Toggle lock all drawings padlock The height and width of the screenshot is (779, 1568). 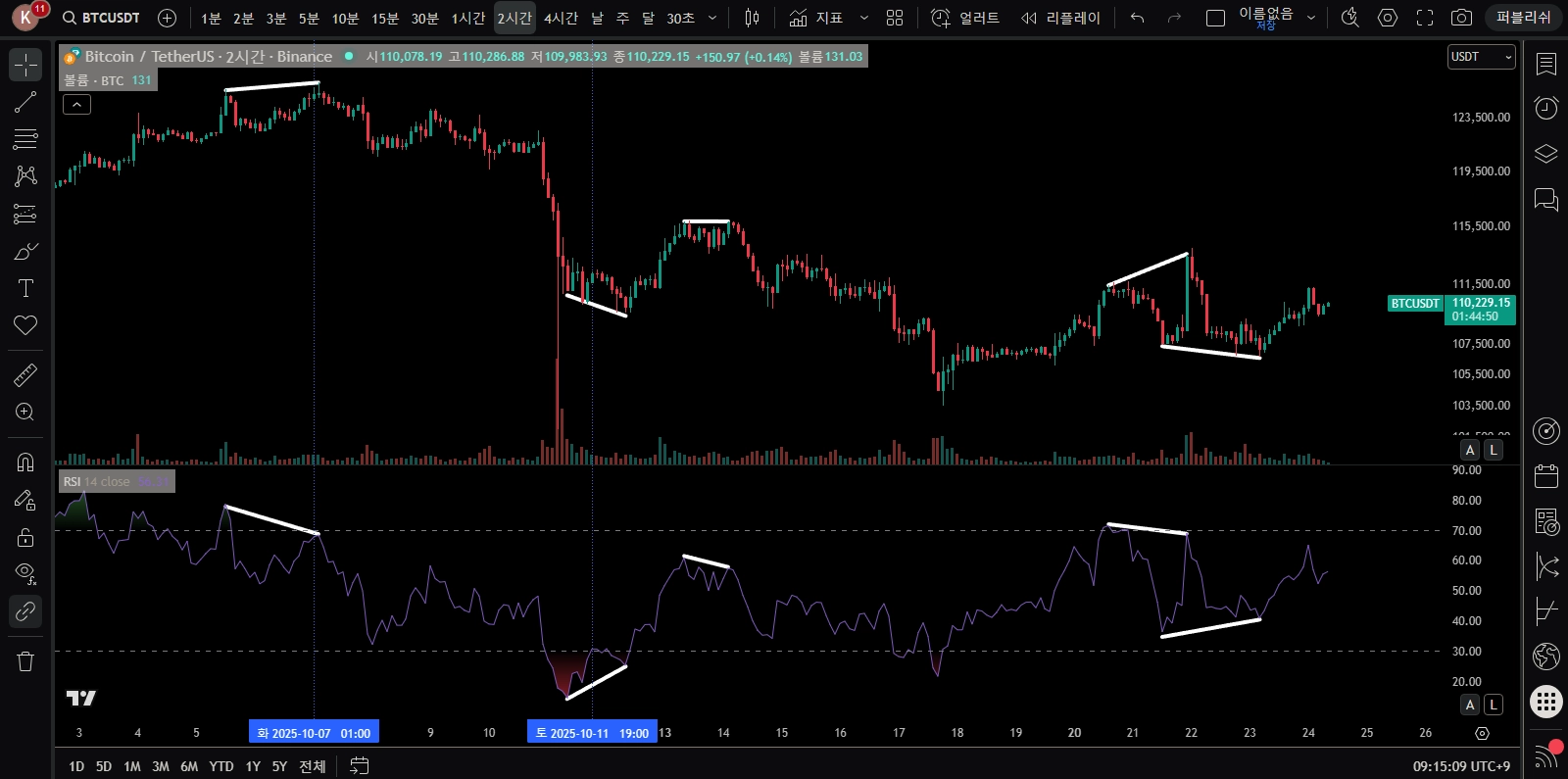25,537
